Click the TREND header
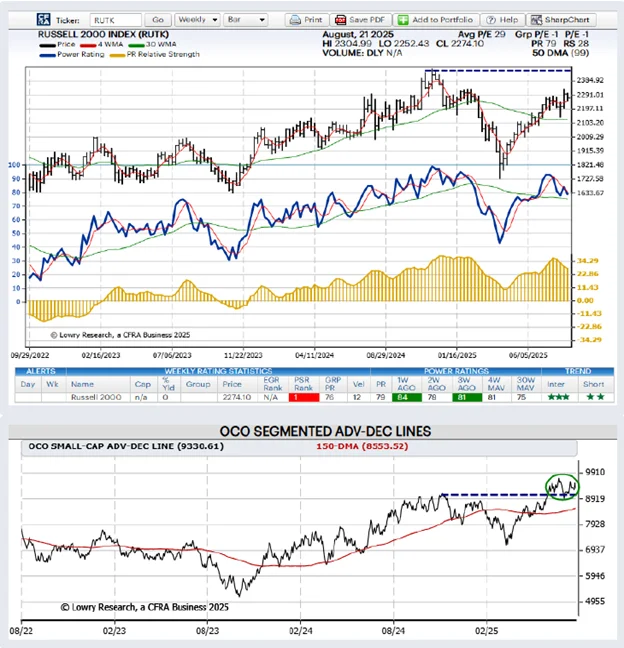 [578, 371]
